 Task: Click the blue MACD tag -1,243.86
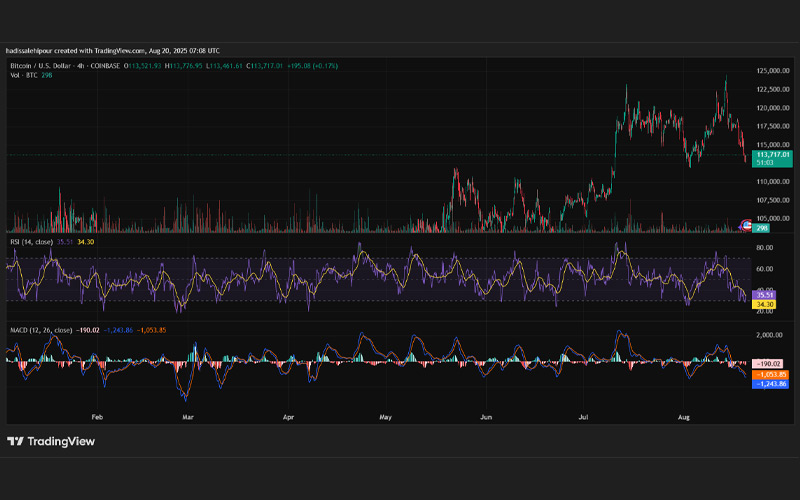[770, 384]
